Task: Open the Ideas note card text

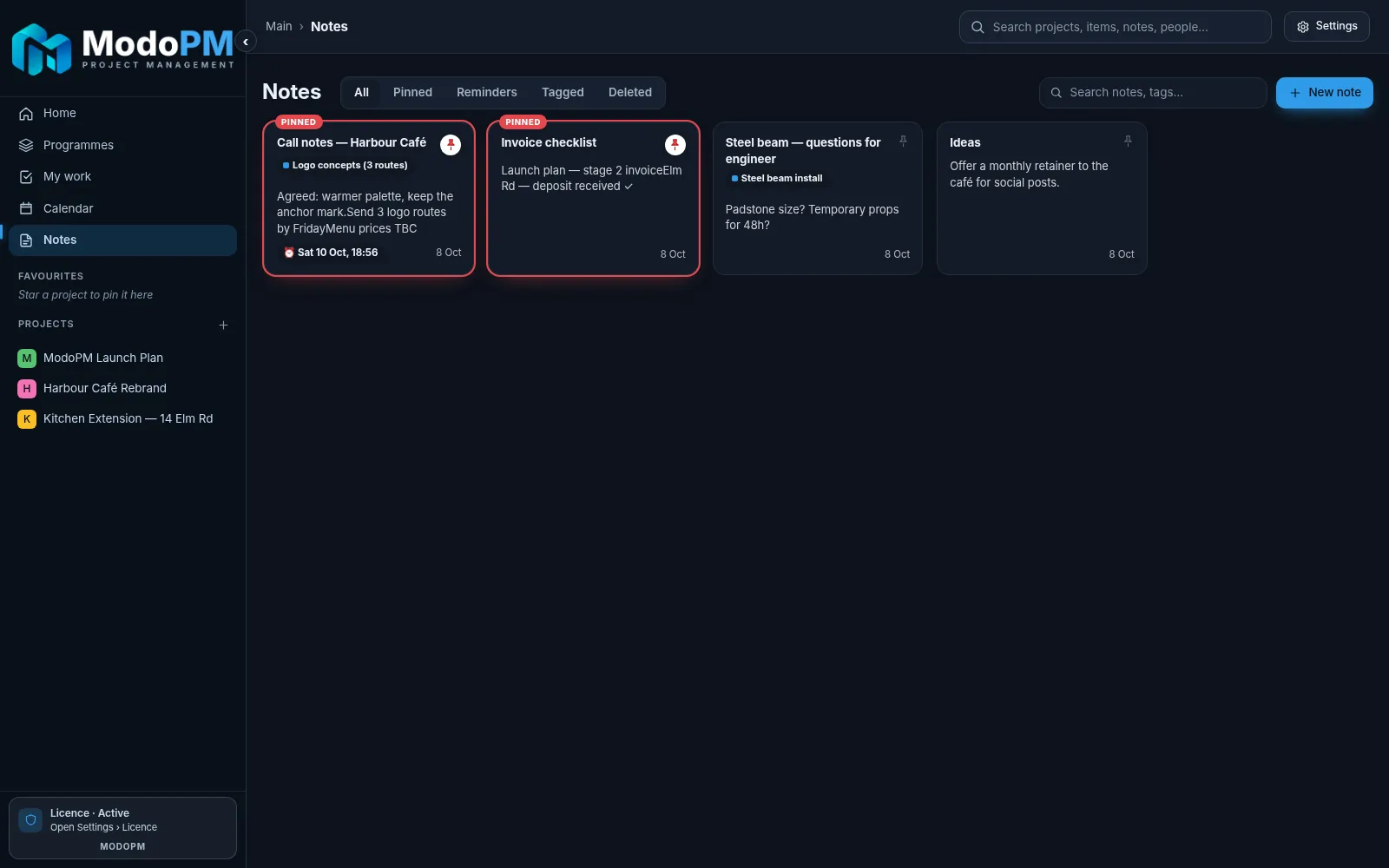Action: coord(1029,174)
